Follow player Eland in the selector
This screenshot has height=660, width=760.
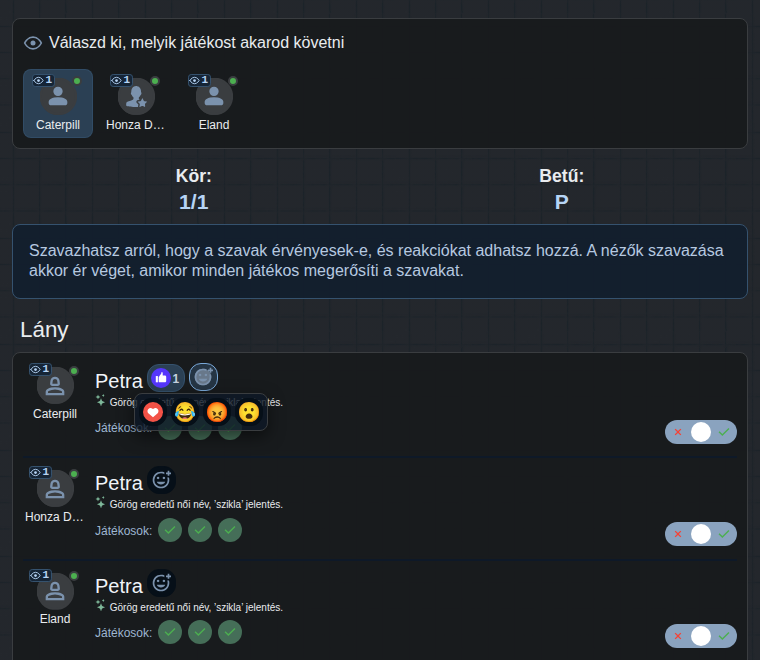[x=214, y=104]
